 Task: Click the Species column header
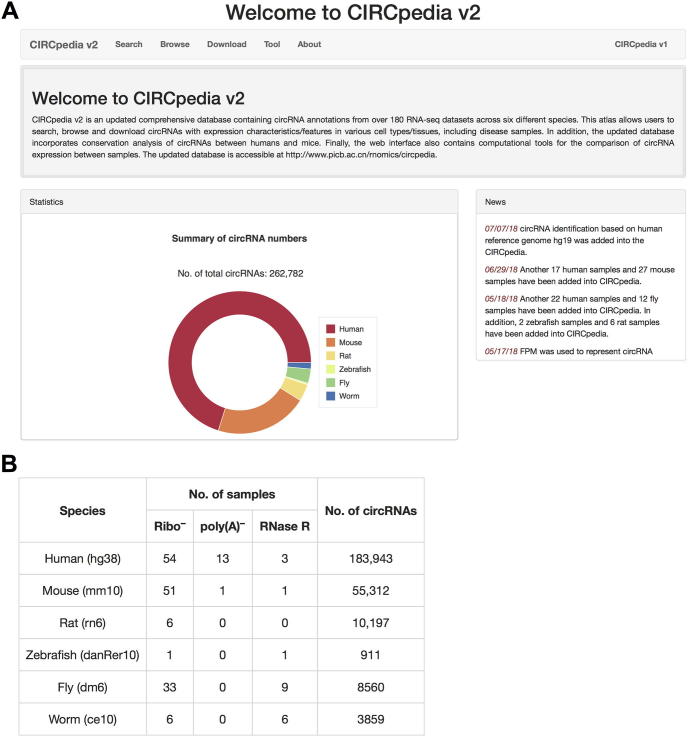tap(83, 511)
